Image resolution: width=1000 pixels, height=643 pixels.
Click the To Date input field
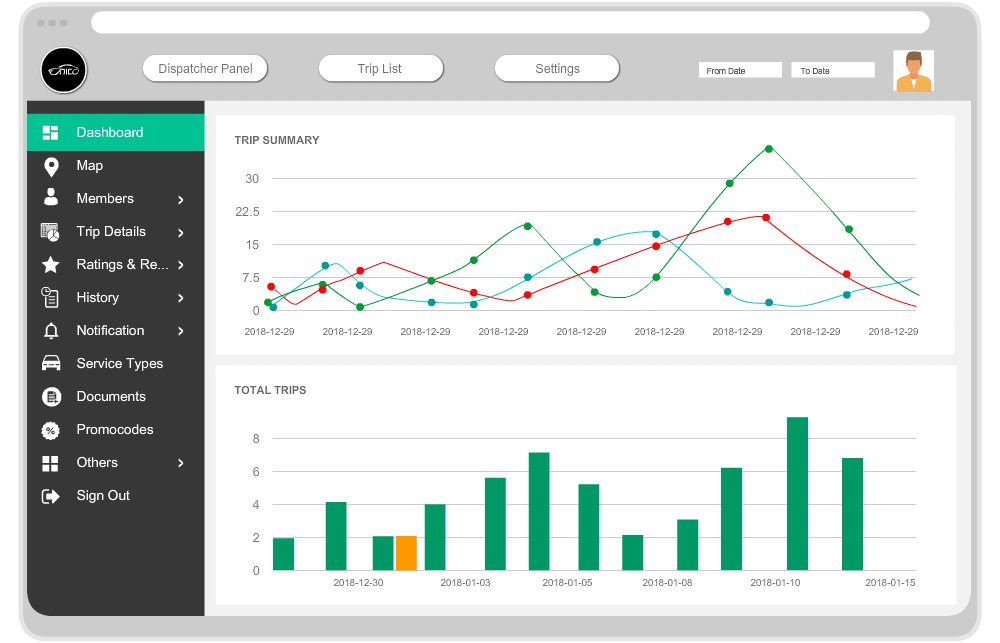[x=833, y=71]
